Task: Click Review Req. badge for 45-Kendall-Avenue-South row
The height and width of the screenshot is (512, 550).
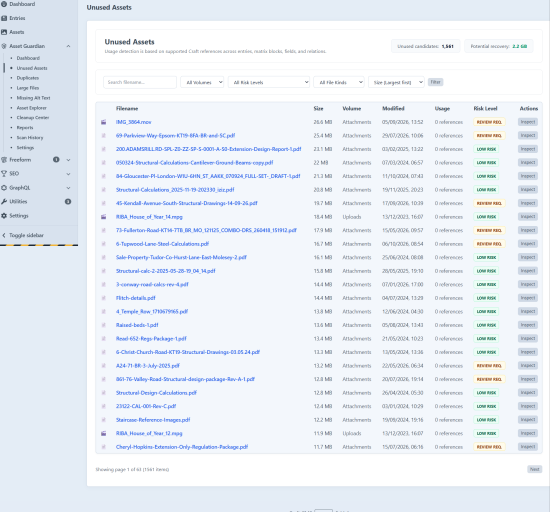Action: tap(489, 203)
